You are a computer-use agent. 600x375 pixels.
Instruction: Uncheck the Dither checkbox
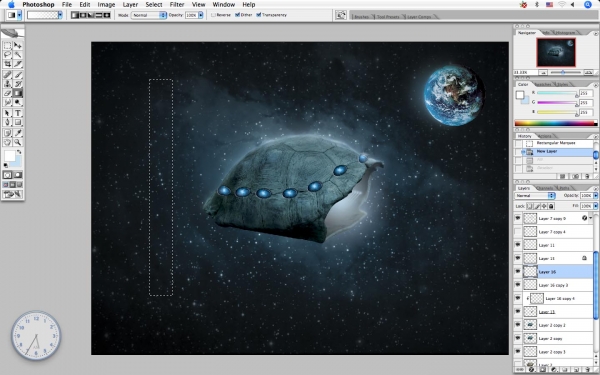click(237, 15)
